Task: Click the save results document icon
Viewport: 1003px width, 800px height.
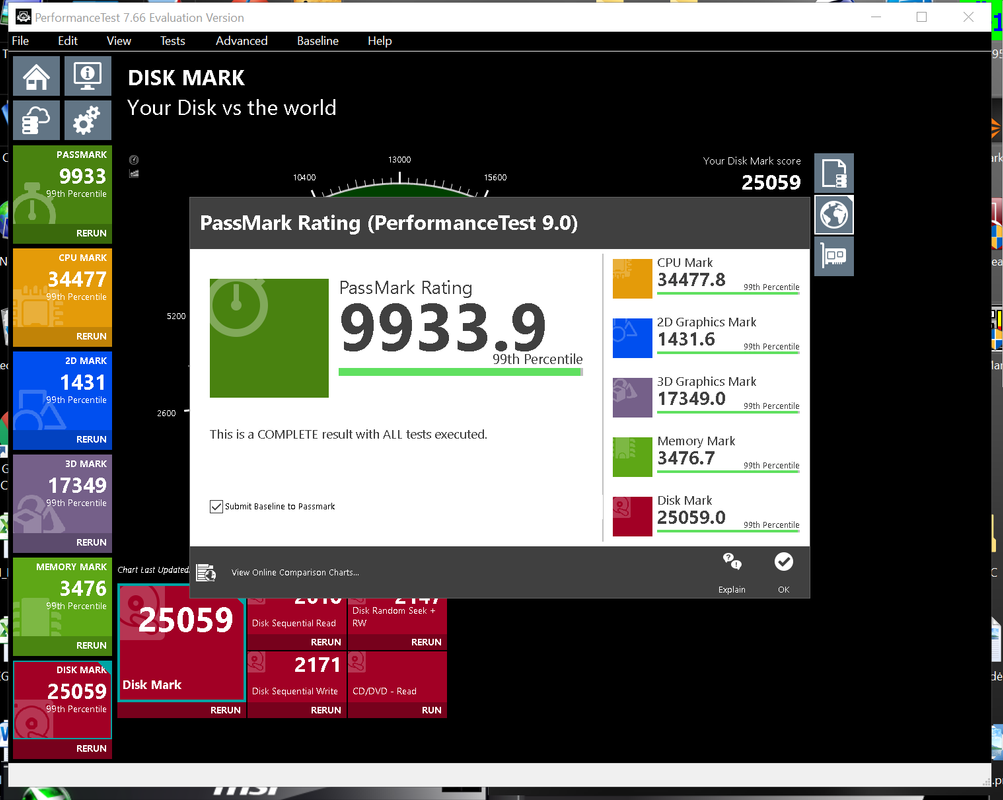Action: [x=834, y=173]
